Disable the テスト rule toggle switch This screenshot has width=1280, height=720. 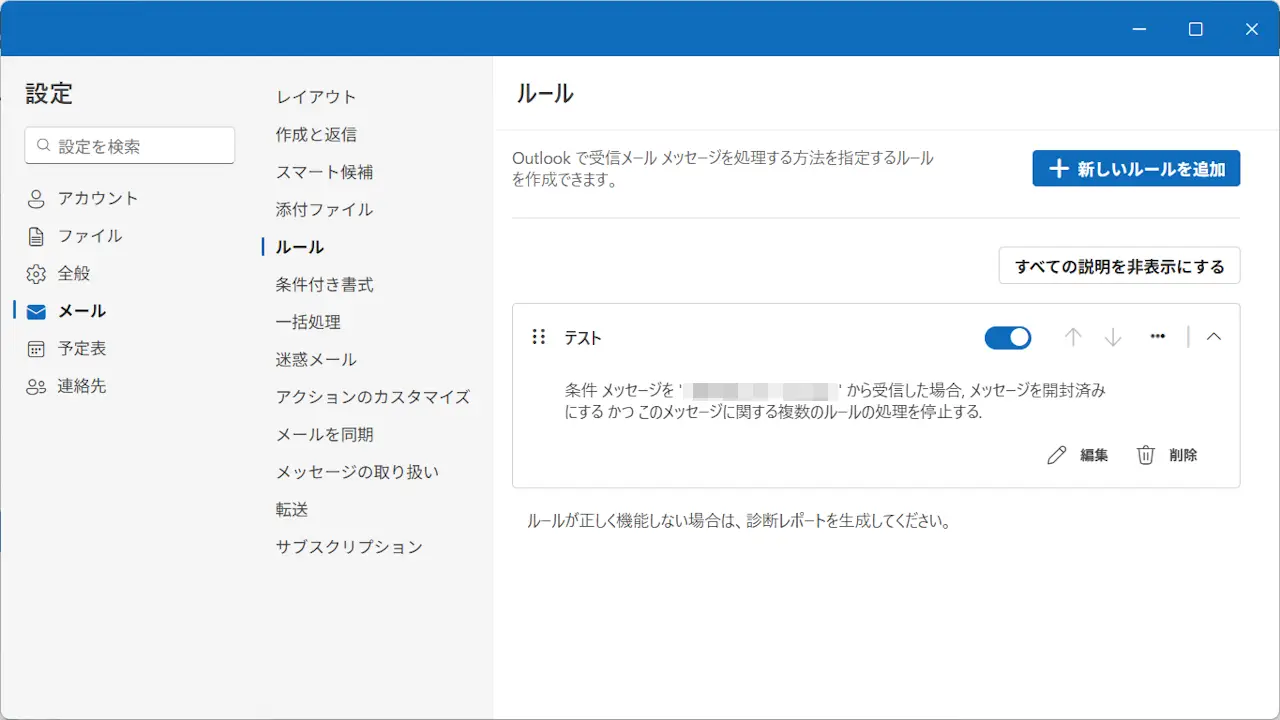tap(1007, 337)
